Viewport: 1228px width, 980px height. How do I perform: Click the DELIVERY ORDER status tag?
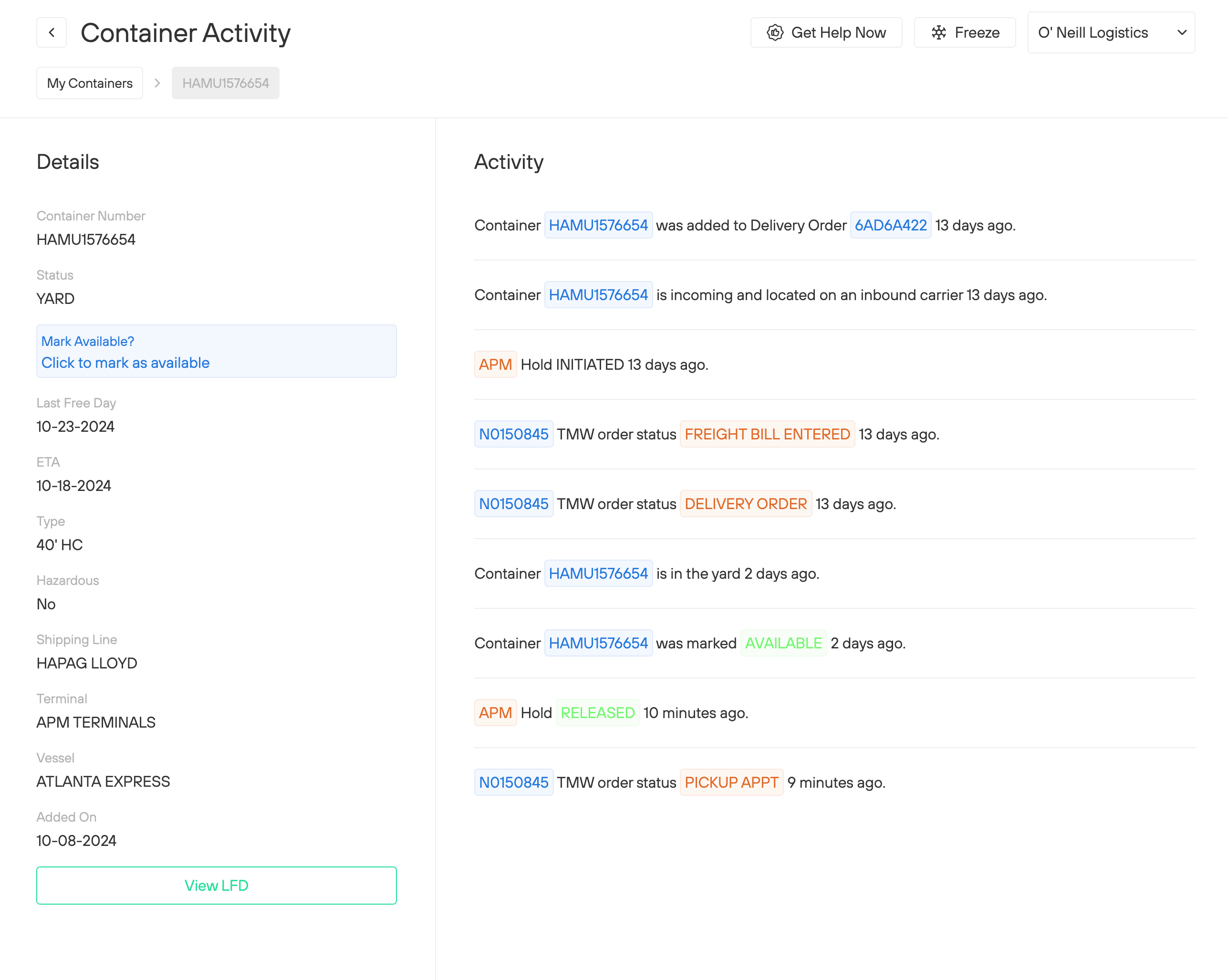[746, 504]
